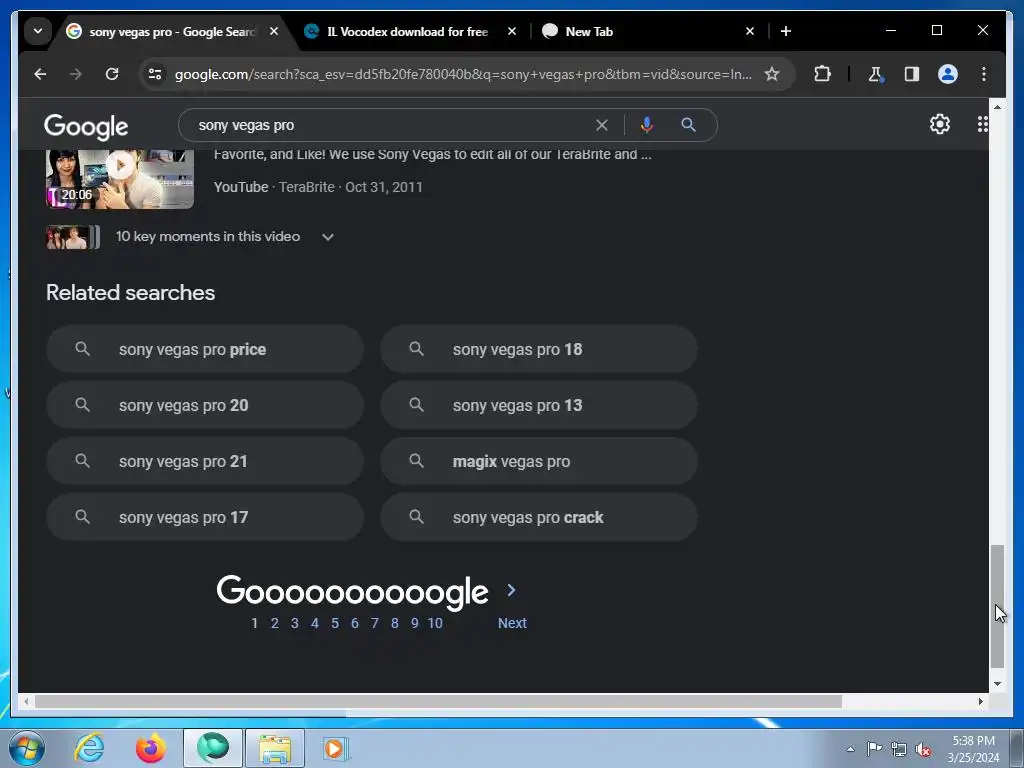The height and width of the screenshot is (768, 1024).
Task: Open Chrome three-dot menu
Action: pyautogui.click(x=984, y=74)
